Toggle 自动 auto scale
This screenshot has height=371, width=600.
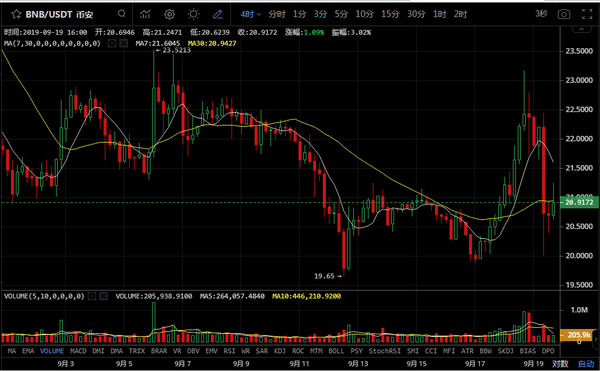pyautogui.click(x=586, y=364)
